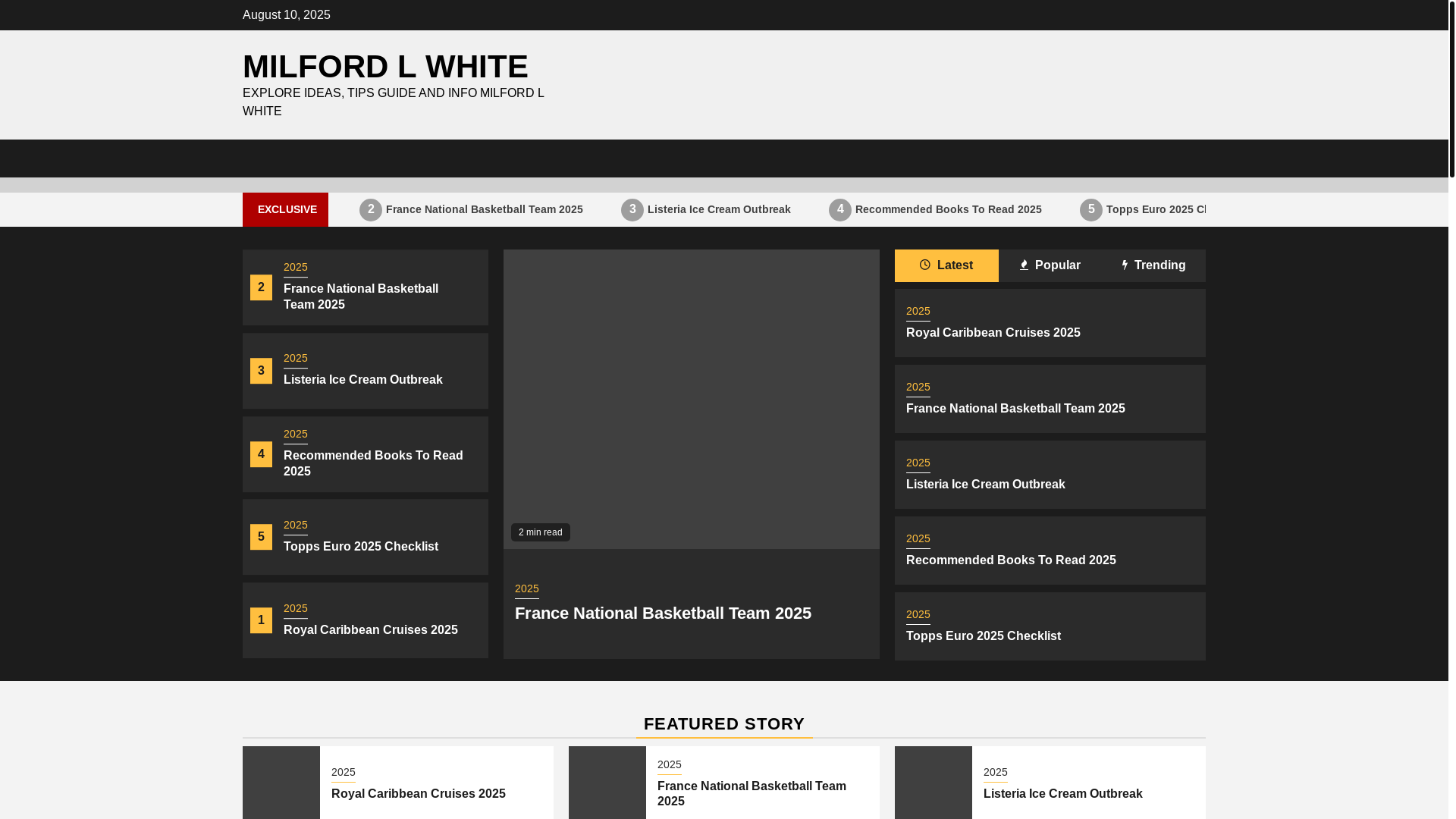This screenshot has width=1456, height=819.
Task: Open main France National Basketball Team 2025 headline
Action: 663,613
